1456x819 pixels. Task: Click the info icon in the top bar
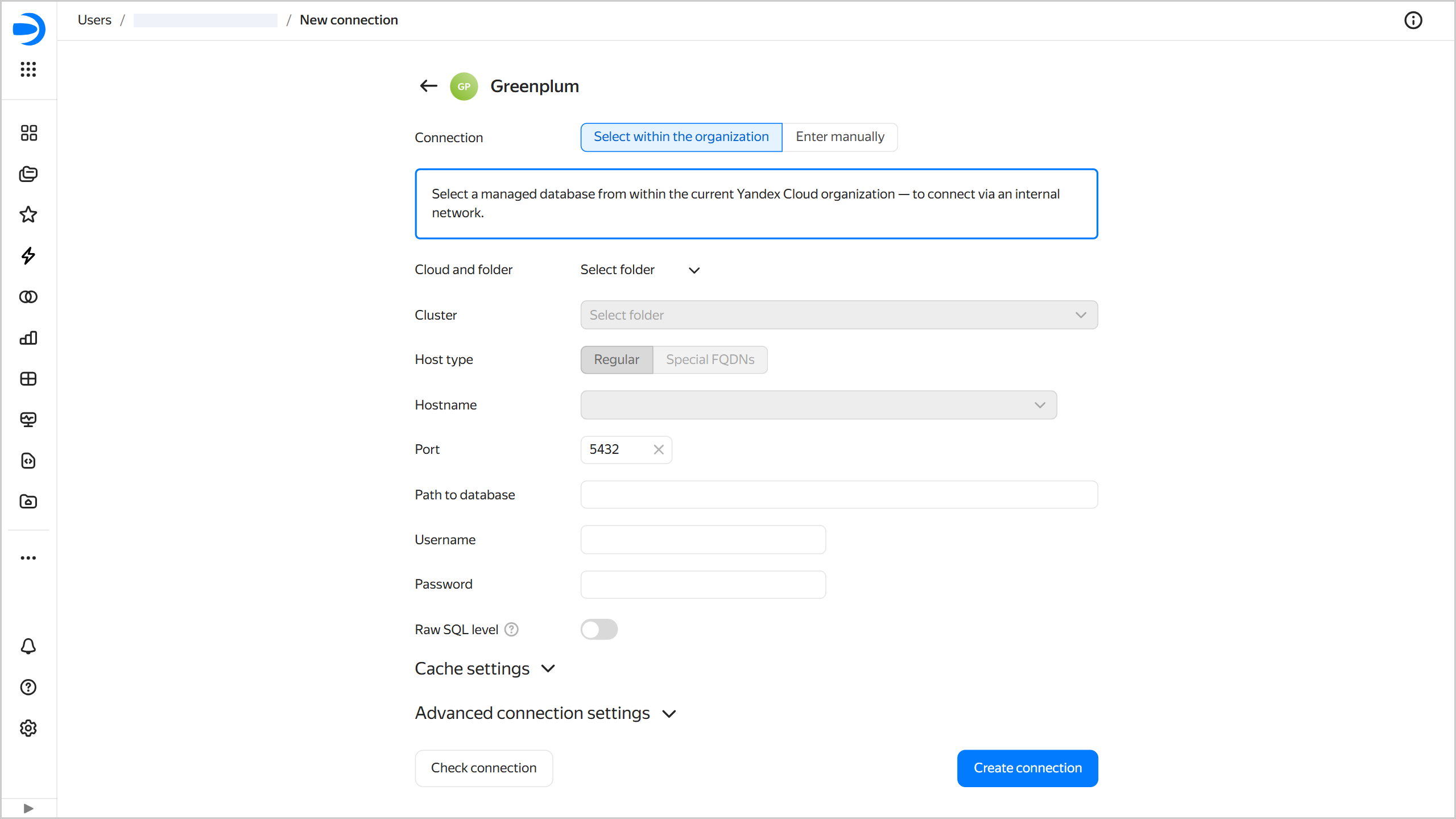[x=1413, y=20]
